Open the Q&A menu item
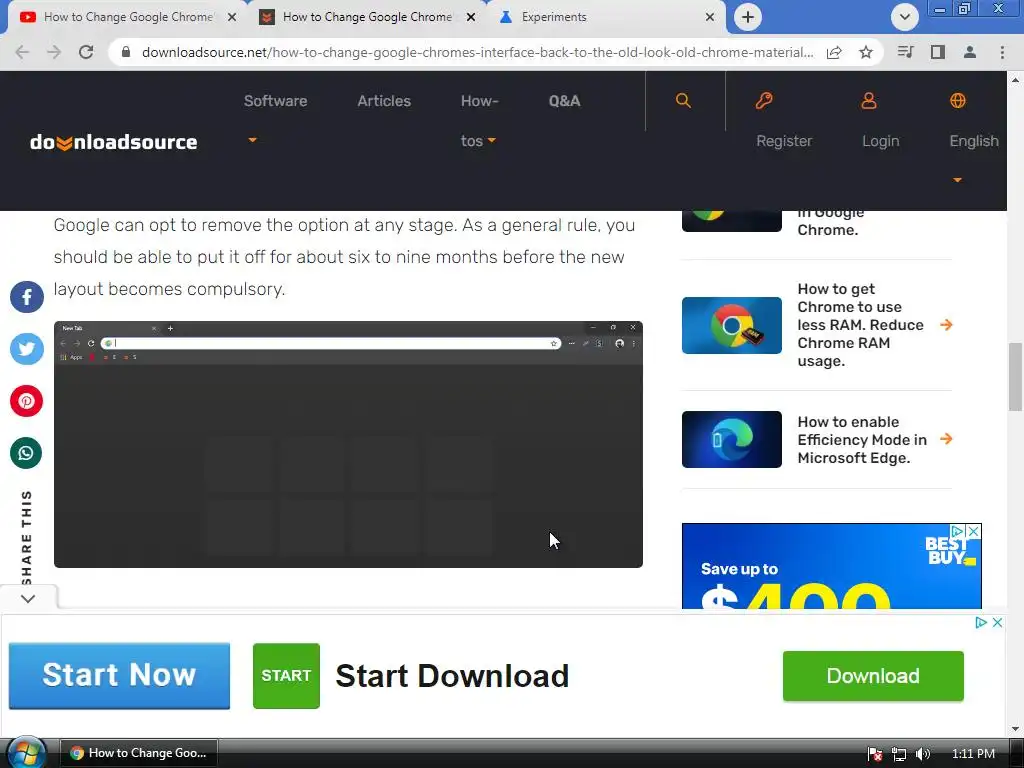Screen dimensions: 1024x768 pyautogui.click(x=564, y=101)
